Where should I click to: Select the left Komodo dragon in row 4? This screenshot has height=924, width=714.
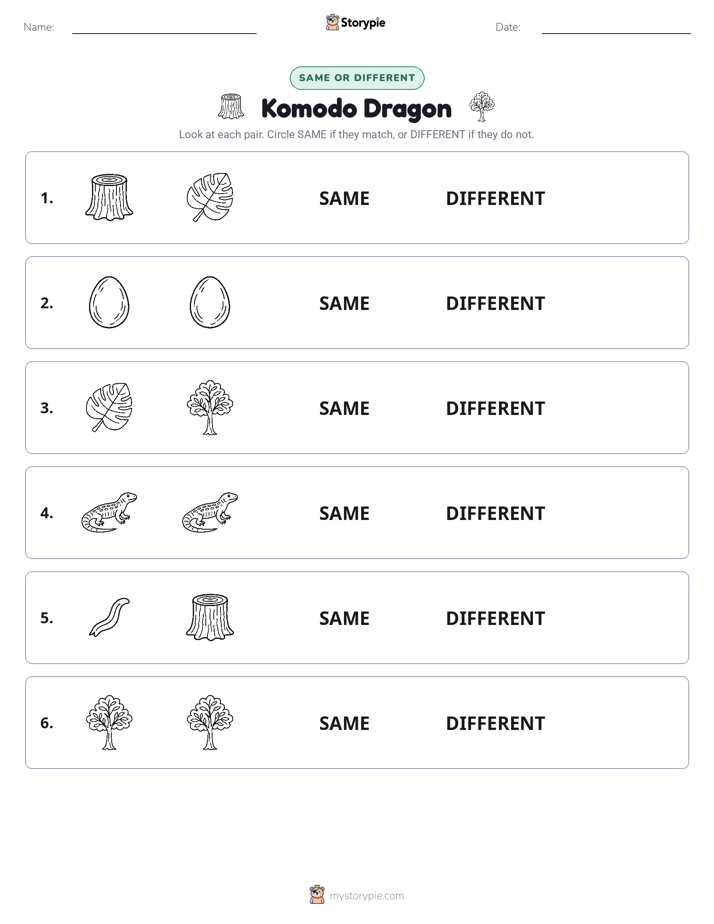[x=109, y=512]
